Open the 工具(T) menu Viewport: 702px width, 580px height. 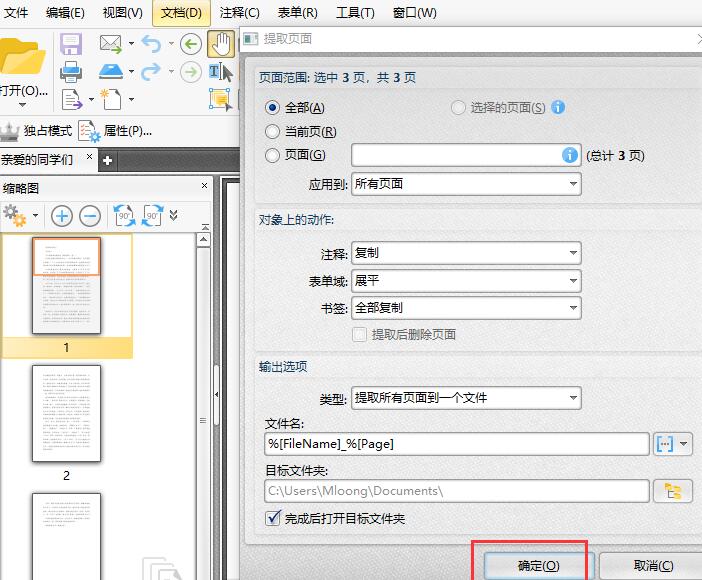[355, 13]
